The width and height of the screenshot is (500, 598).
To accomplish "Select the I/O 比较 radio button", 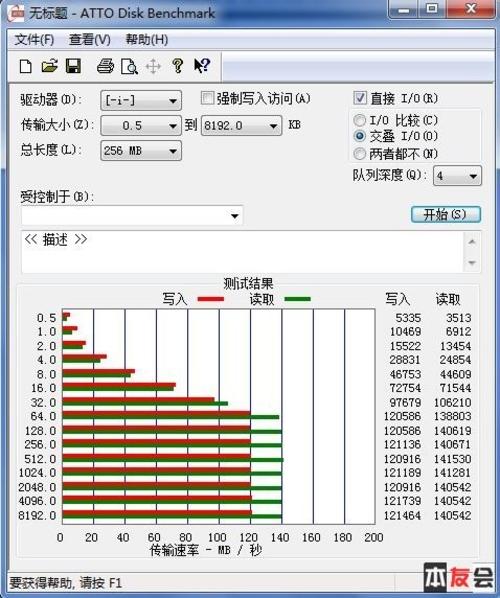I will point(359,121).
